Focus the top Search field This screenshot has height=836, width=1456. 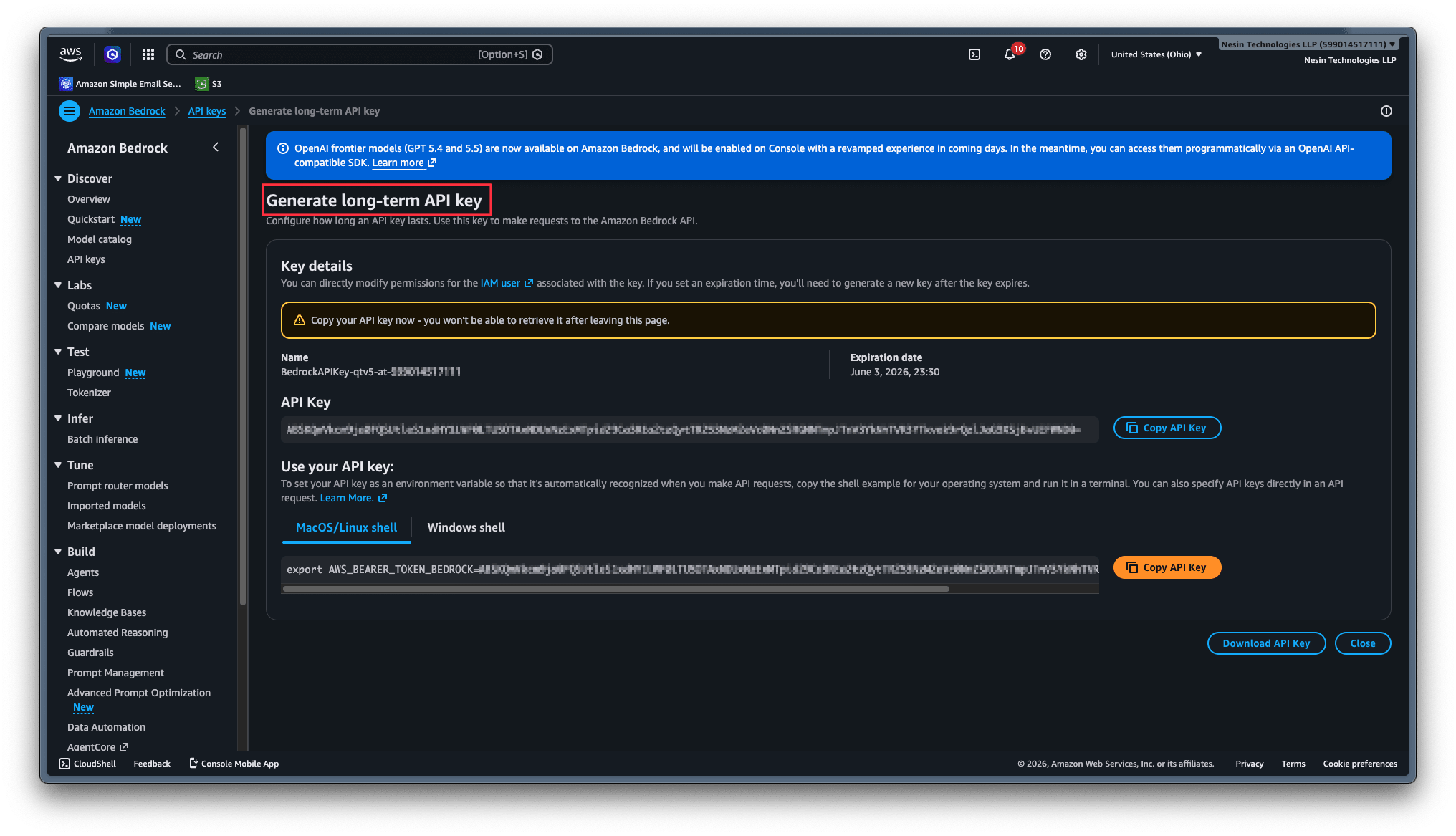click(360, 54)
